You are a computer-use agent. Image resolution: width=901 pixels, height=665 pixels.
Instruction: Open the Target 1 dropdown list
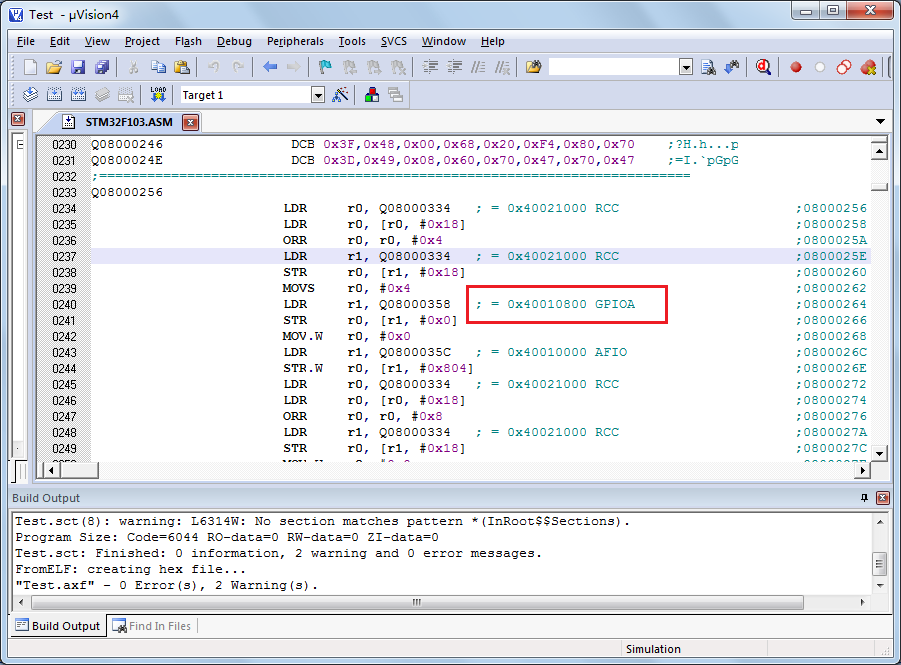point(318,95)
